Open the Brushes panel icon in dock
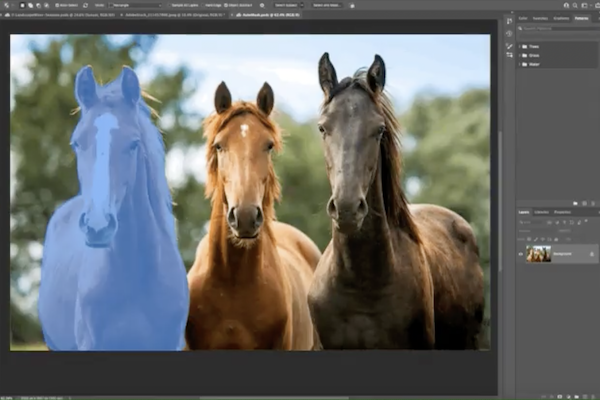600x400 pixels. pos(509,46)
